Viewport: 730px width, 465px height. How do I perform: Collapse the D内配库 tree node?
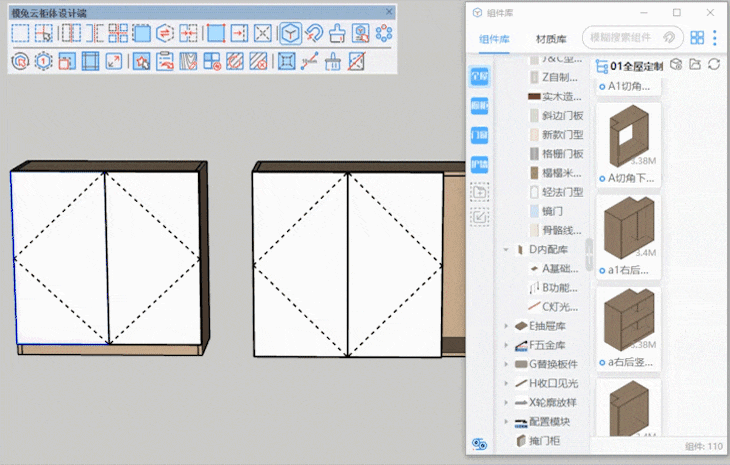click(507, 249)
